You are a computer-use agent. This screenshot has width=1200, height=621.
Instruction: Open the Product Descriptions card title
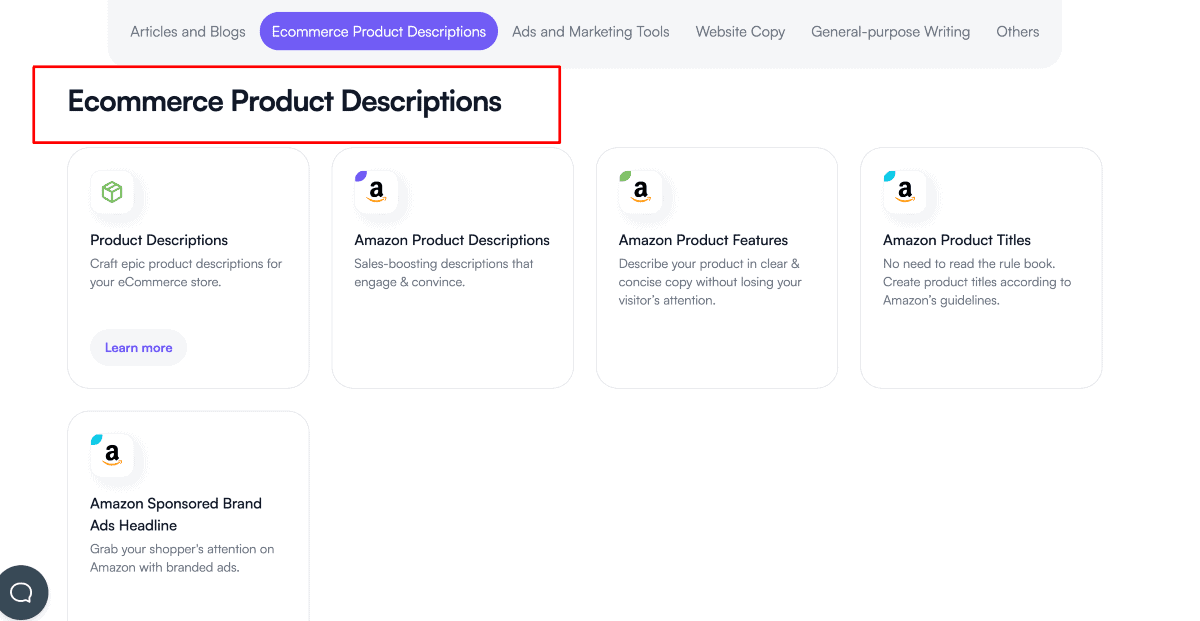tap(159, 240)
